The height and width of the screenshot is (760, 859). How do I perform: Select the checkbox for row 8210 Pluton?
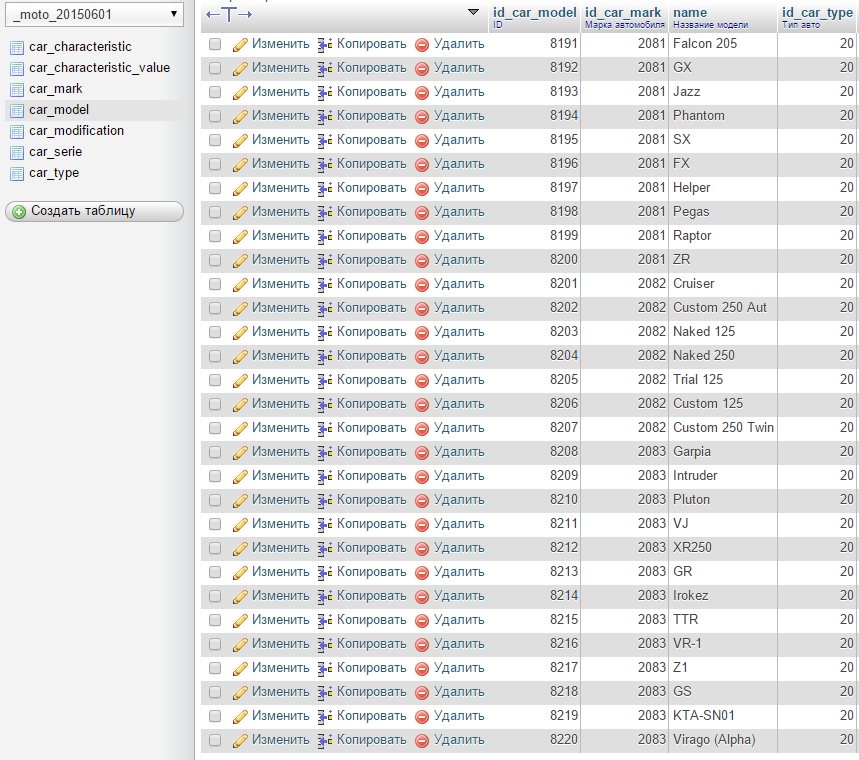click(215, 500)
